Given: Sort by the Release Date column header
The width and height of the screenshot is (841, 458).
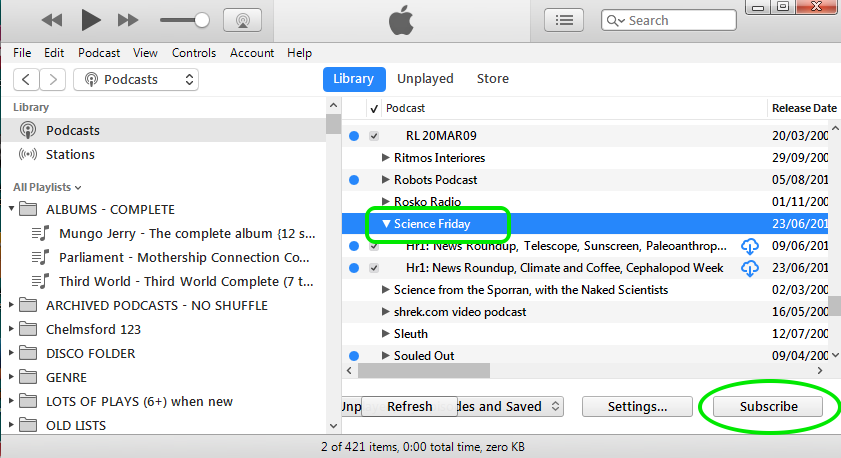Looking at the screenshot, I should [x=803, y=108].
